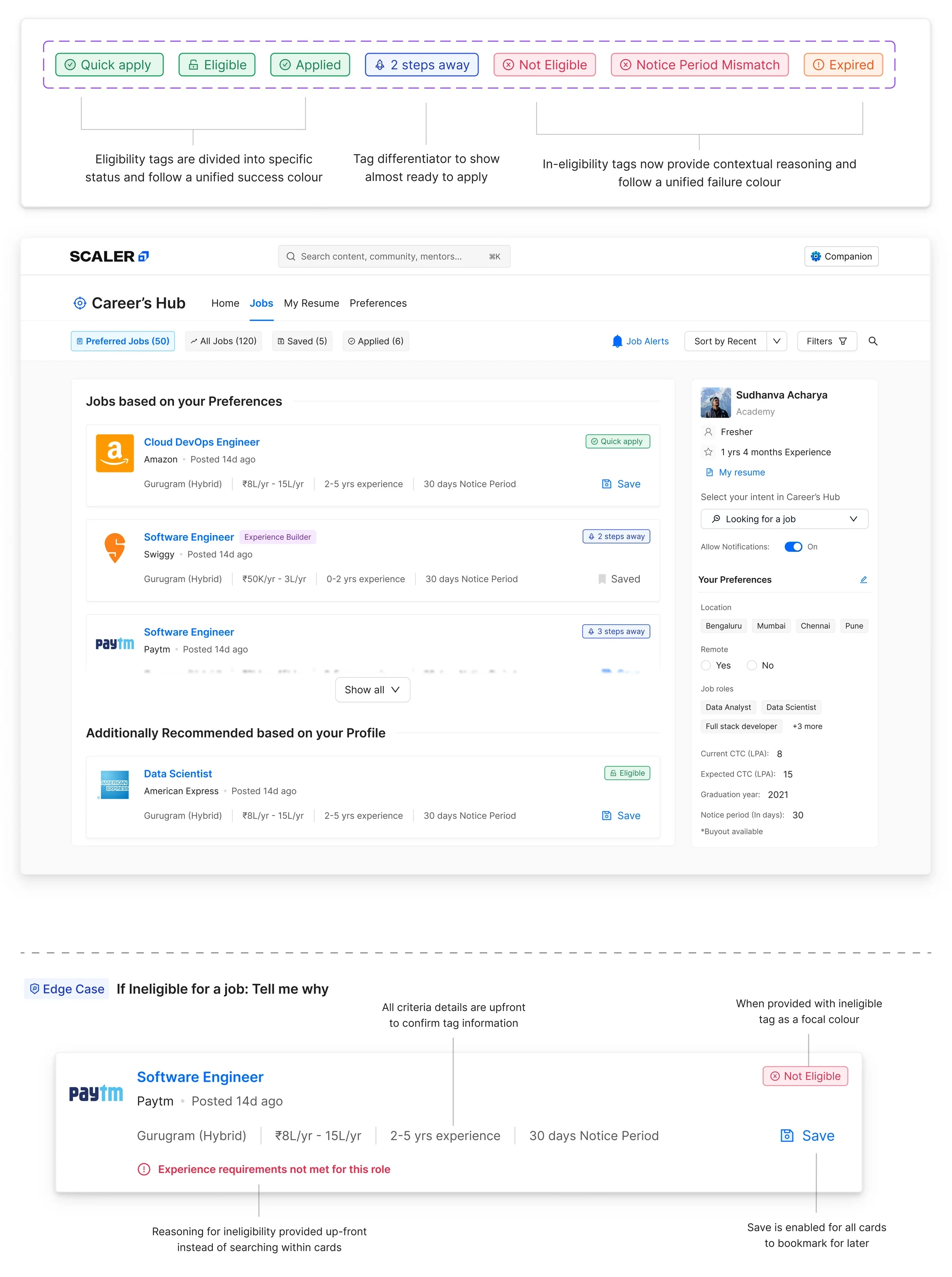Click the Not Eligible tag on the large Paytm card

(x=805, y=1076)
